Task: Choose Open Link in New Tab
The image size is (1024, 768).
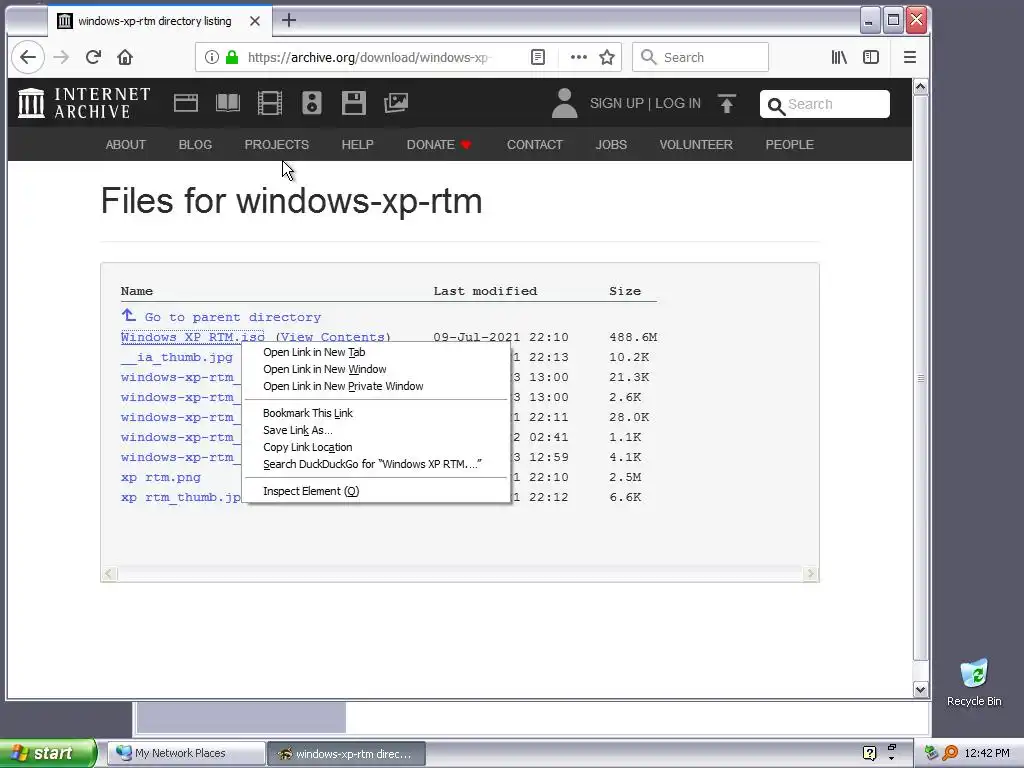Action: [x=376, y=352]
